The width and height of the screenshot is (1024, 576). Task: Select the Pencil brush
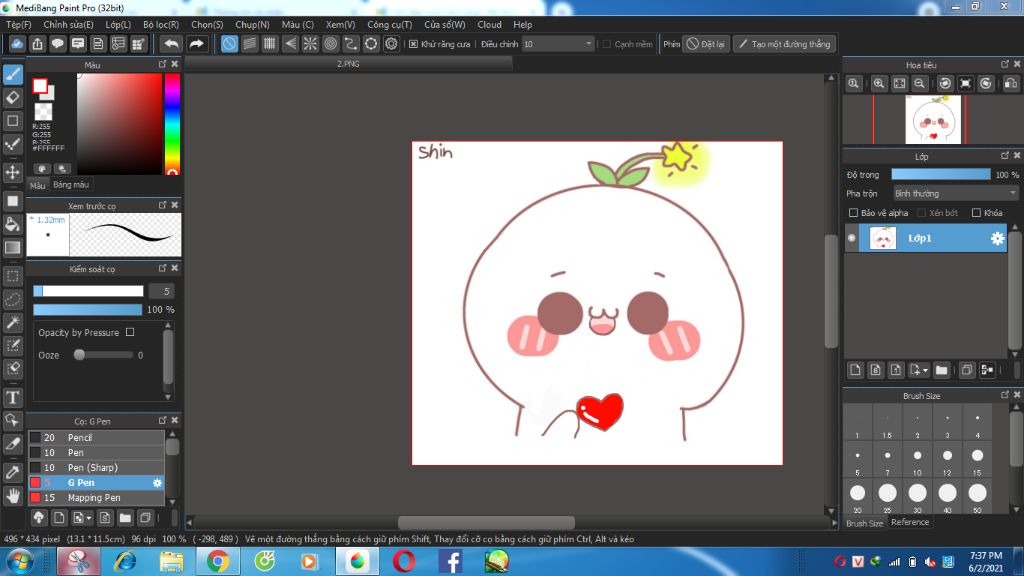pos(96,438)
